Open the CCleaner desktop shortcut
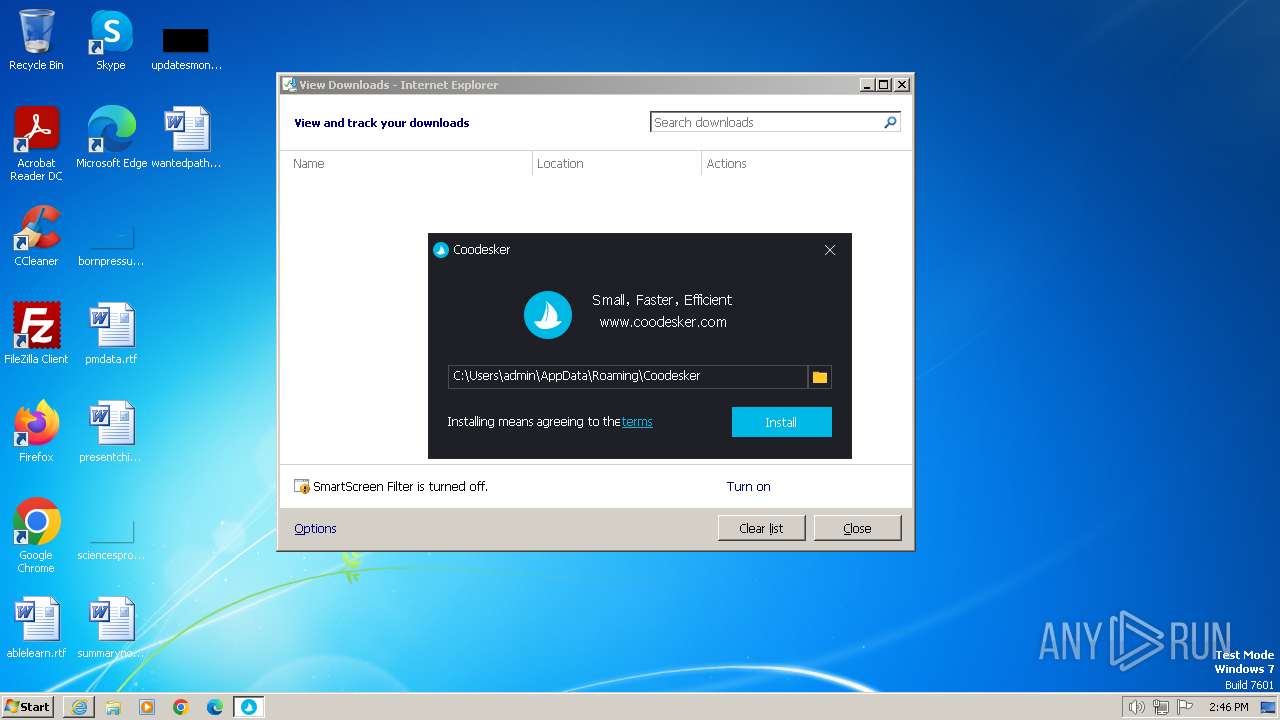 [36, 236]
